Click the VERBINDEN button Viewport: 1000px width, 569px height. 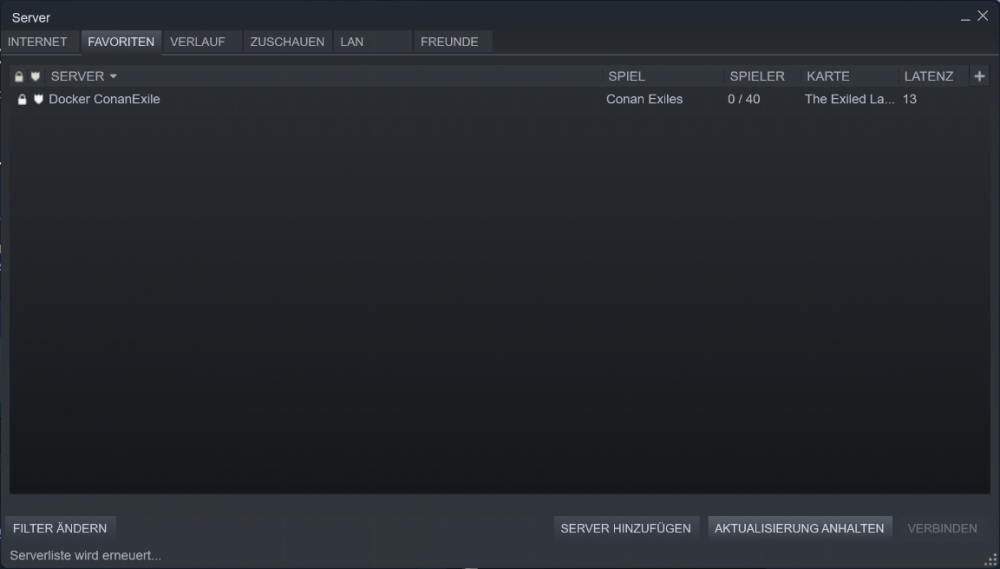(x=943, y=529)
